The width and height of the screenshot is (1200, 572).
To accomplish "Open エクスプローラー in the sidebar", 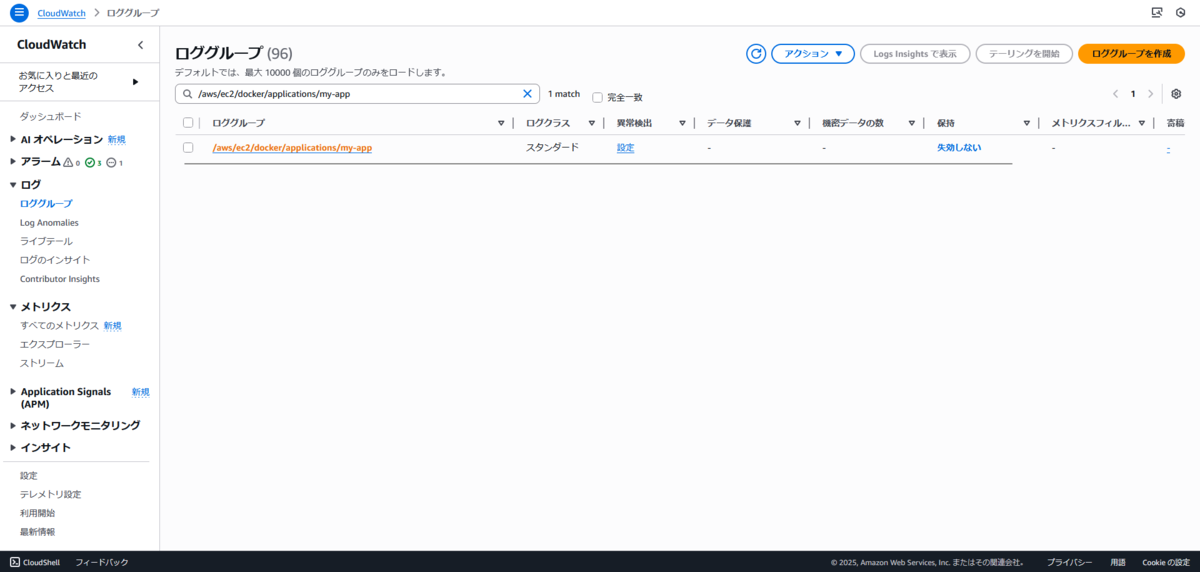I will pyautogui.click(x=55, y=344).
